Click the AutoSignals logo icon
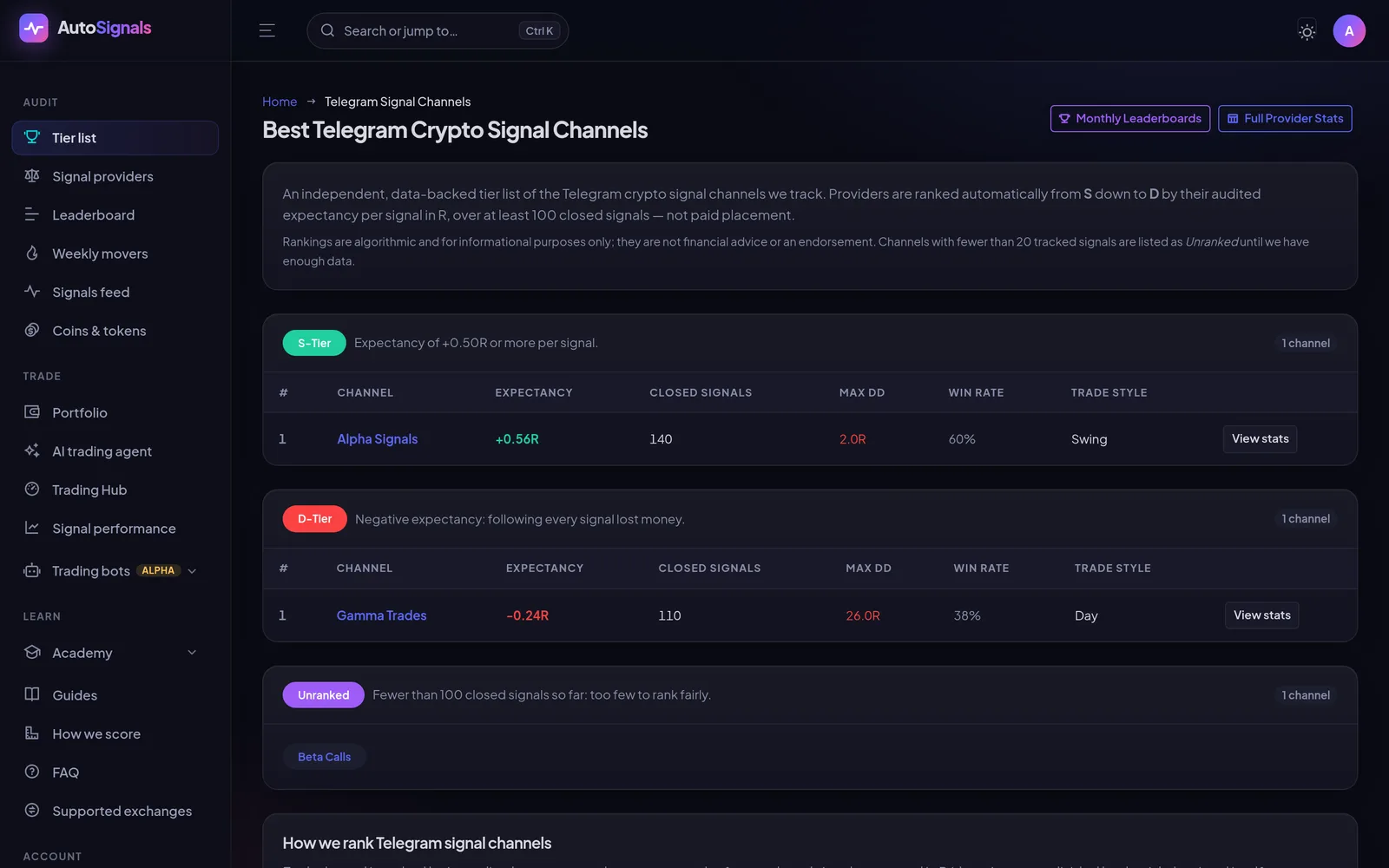This screenshot has height=868, width=1389. pyautogui.click(x=34, y=29)
